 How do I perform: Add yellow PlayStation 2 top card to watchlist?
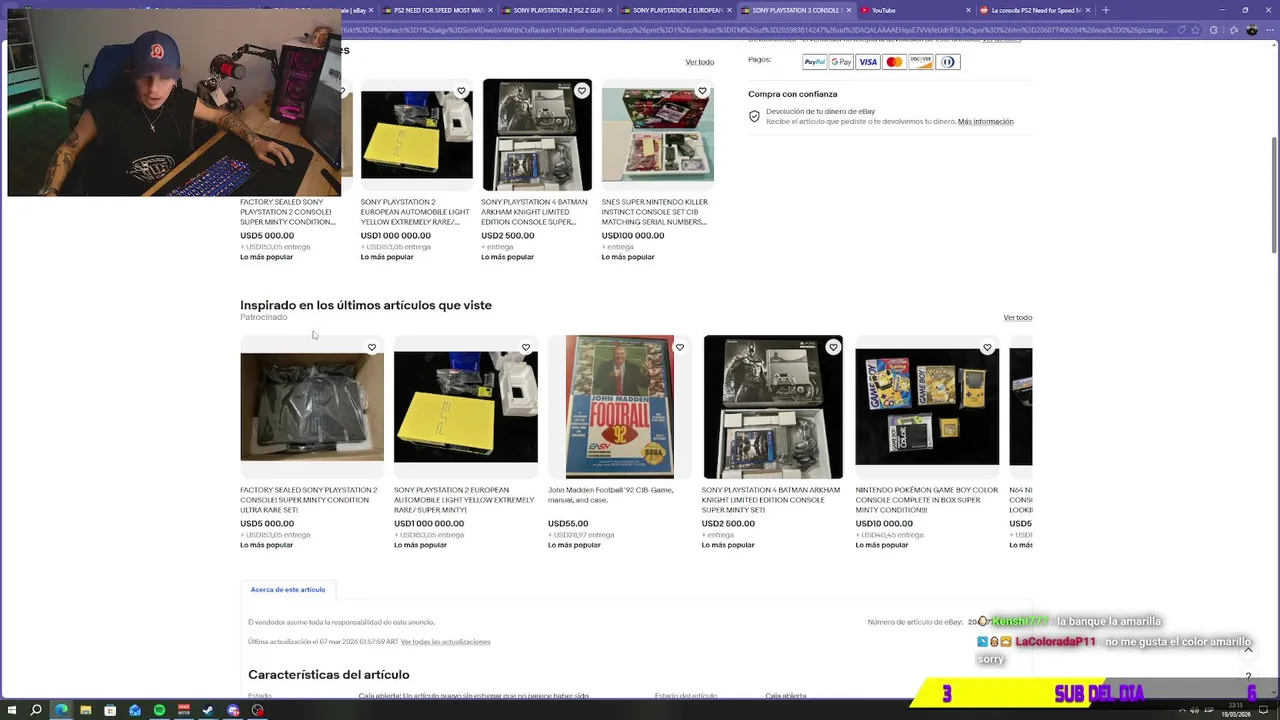(x=461, y=91)
